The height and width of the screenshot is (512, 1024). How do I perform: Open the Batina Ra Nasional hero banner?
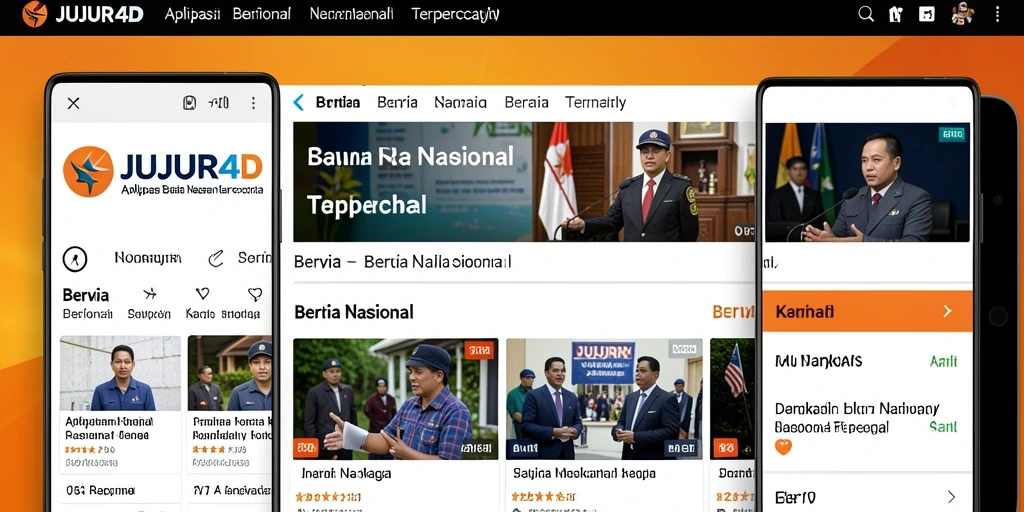524,182
